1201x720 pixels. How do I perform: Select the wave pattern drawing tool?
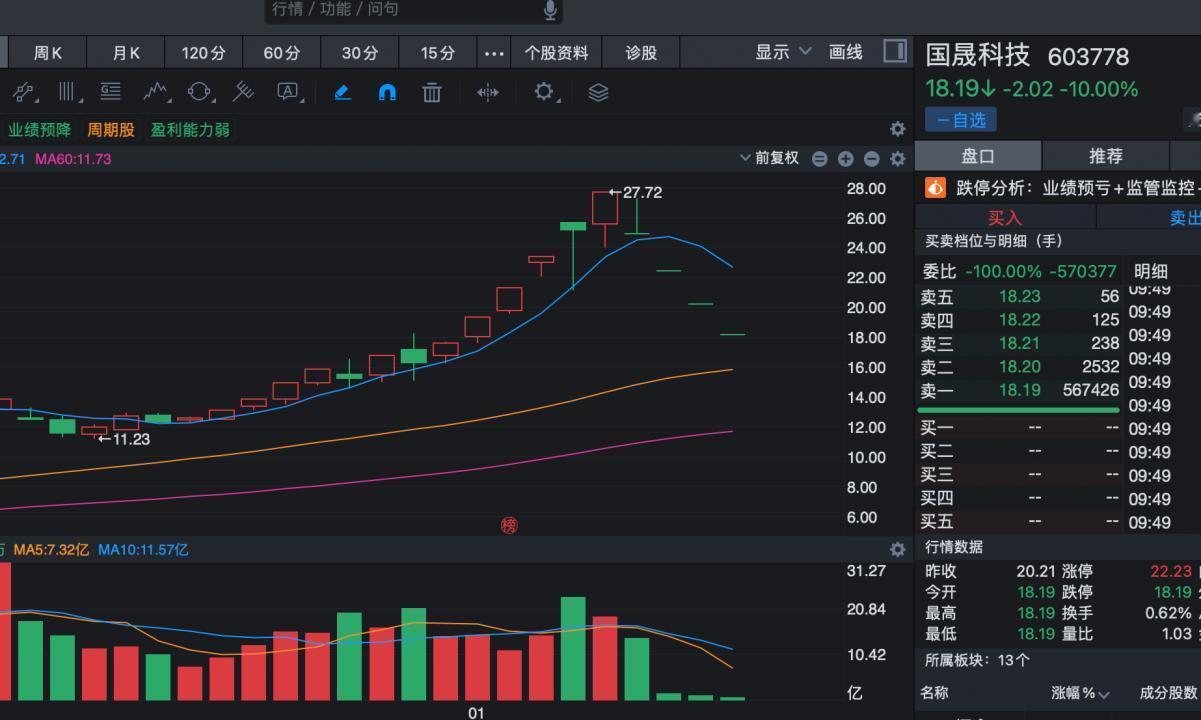coord(155,92)
